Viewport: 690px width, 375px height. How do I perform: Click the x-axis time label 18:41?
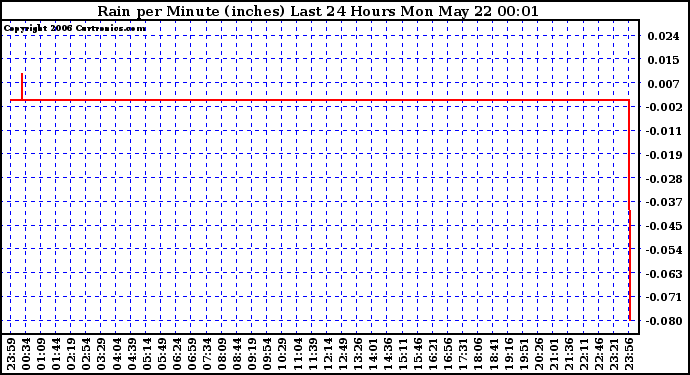click(493, 355)
